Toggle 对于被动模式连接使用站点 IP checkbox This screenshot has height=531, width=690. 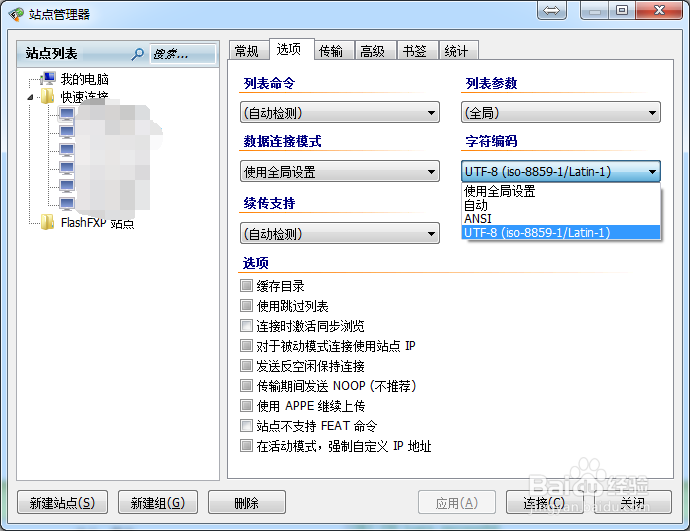(x=246, y=345)
